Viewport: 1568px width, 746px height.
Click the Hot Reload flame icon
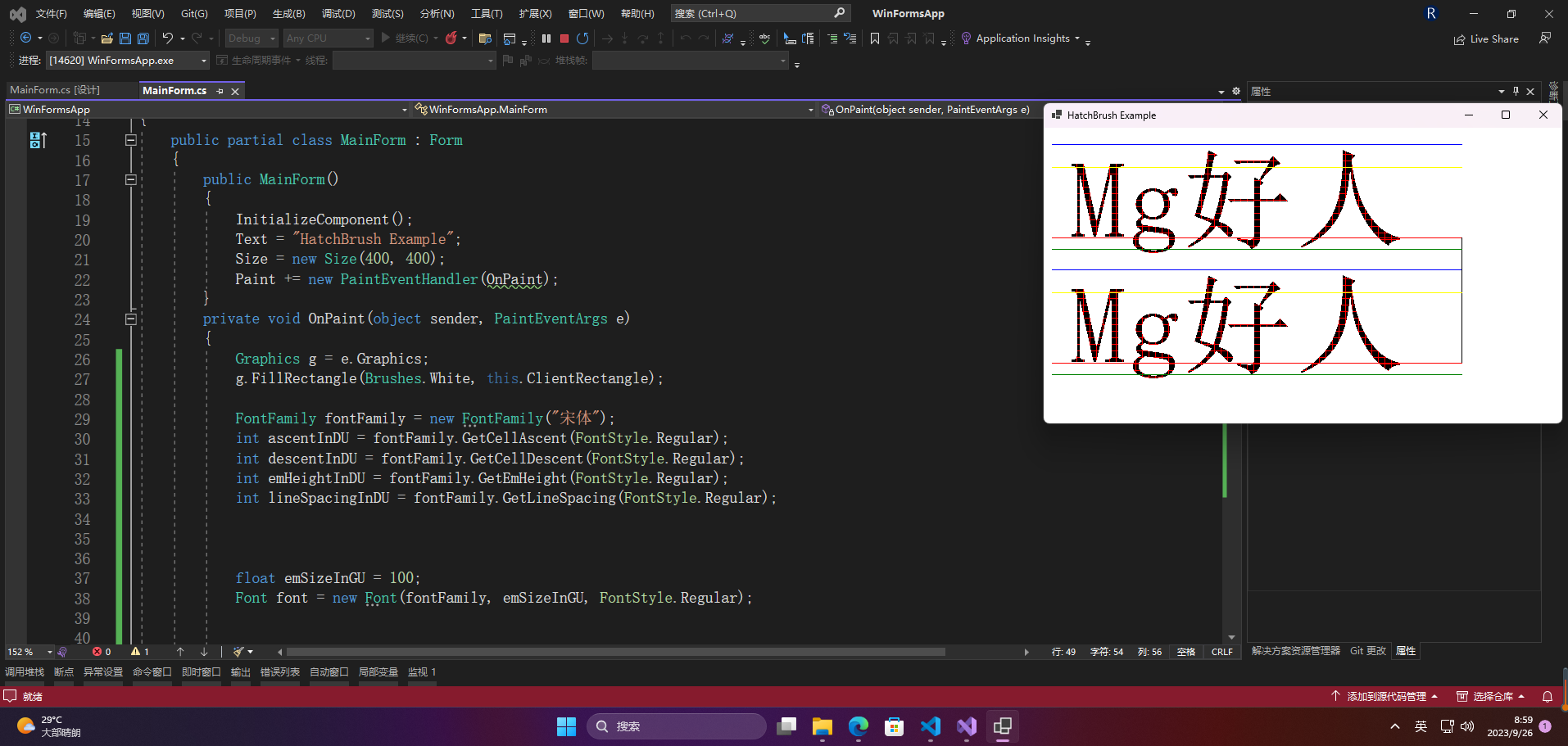451,38
